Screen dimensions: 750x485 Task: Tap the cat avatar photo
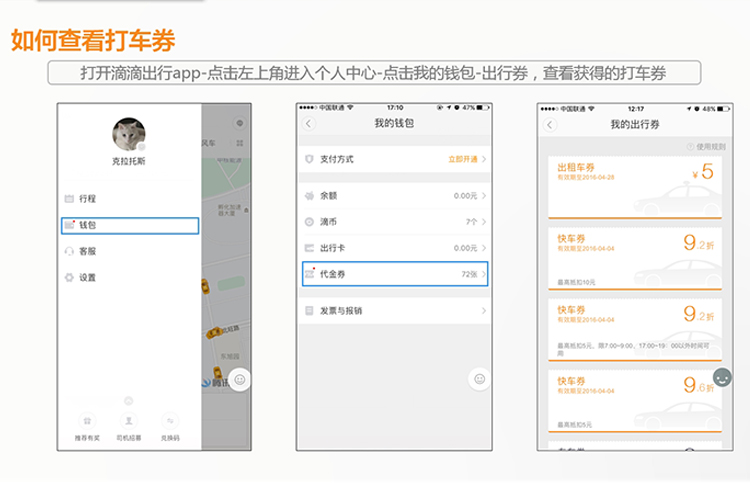point(129,134)
